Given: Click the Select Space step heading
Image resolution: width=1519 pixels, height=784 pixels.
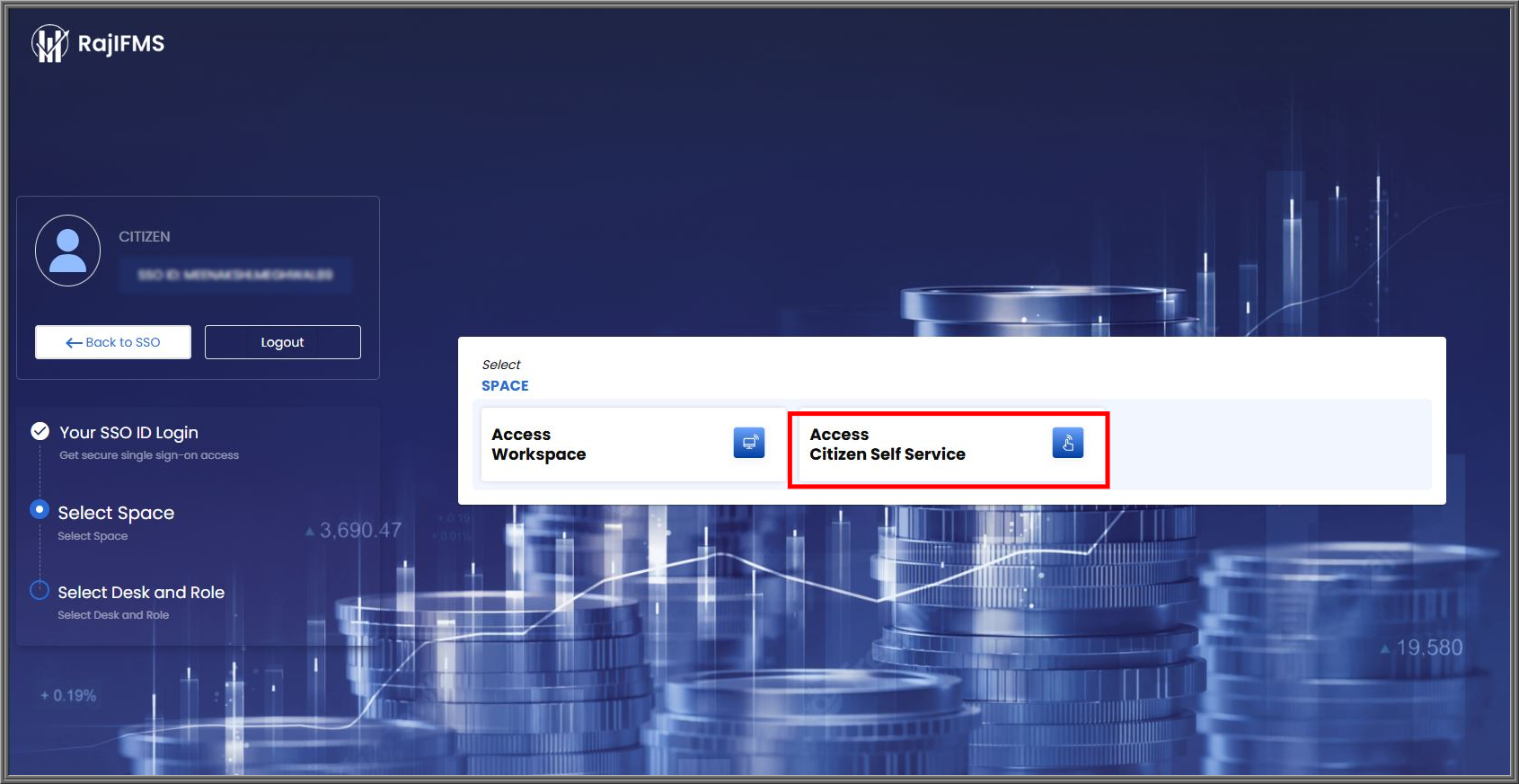Looking at the screenshot, I should click(x=116, y=513).
